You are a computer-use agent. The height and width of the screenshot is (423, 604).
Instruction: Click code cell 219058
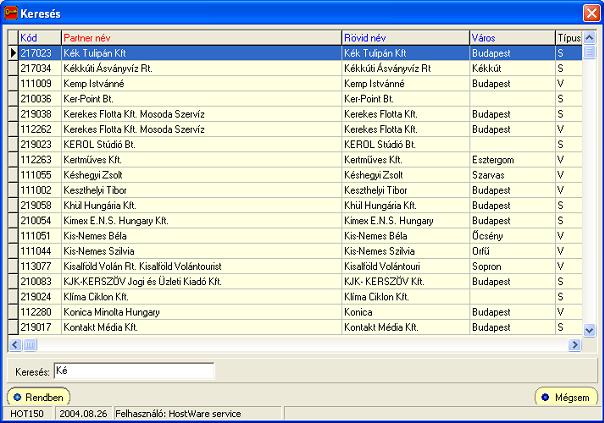point(40,205)
